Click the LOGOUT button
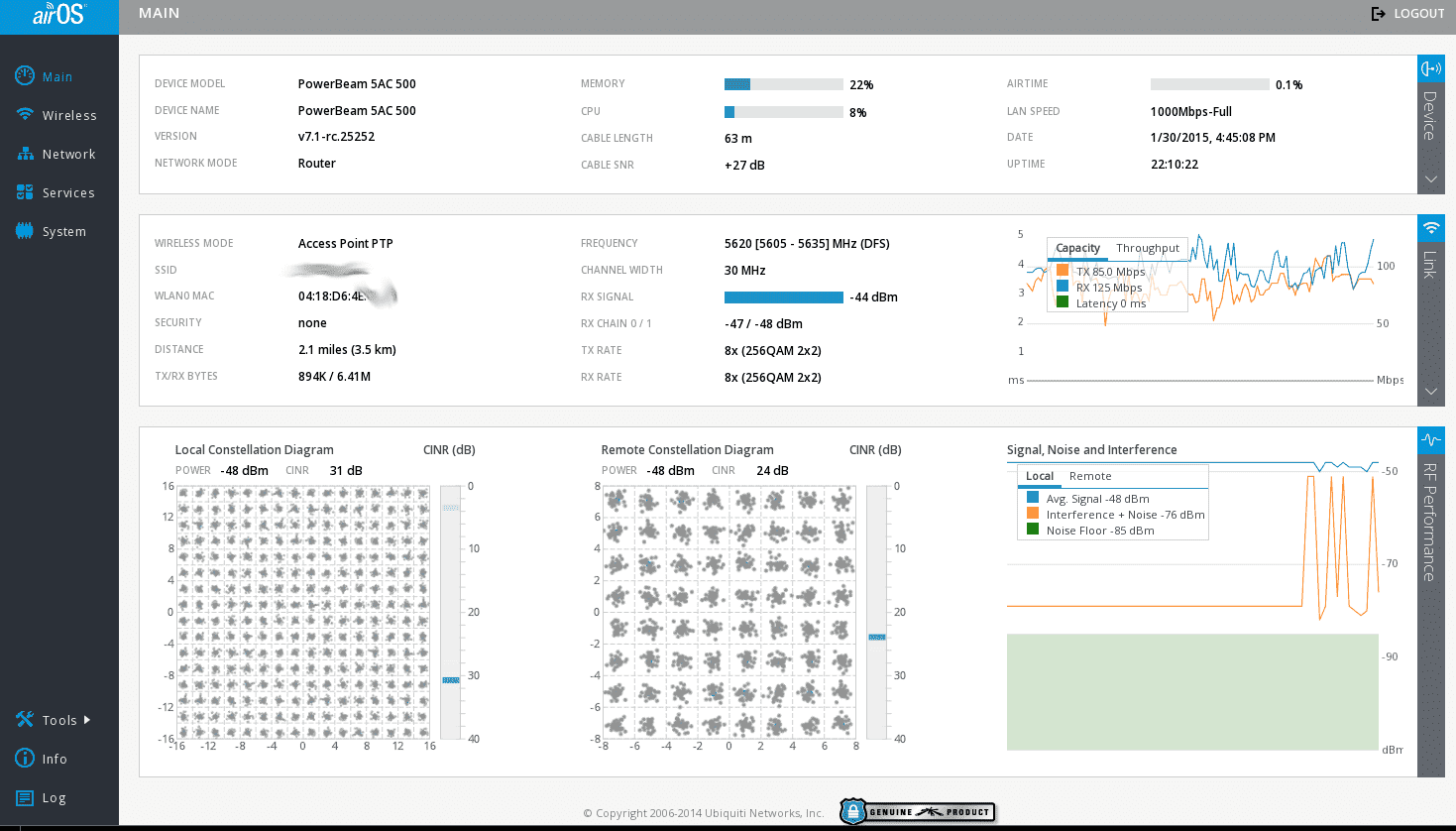1456x831 pixels. (1407, 14)
